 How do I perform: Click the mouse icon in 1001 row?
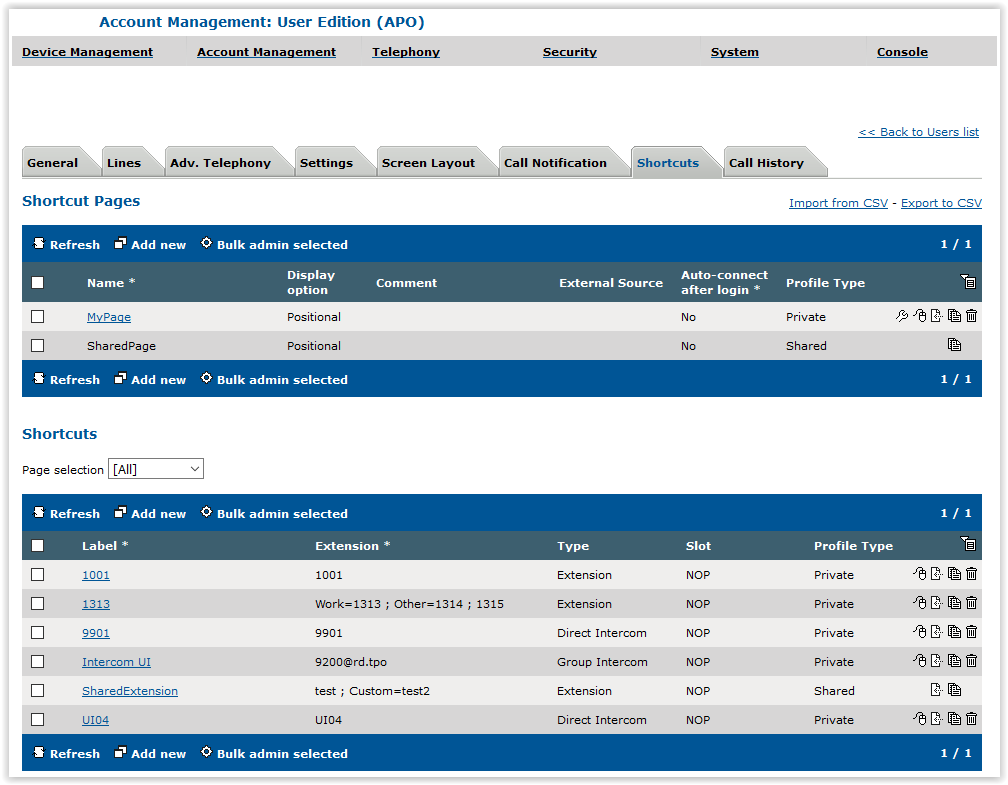[x=920, y=573]
